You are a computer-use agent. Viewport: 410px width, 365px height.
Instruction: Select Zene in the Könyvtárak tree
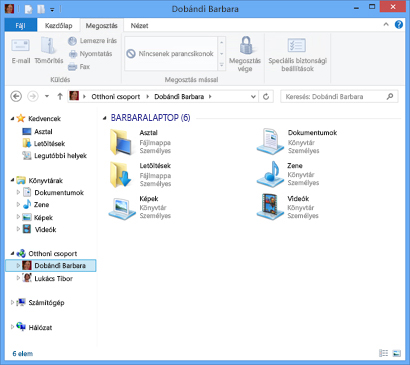tap(36, 204)
